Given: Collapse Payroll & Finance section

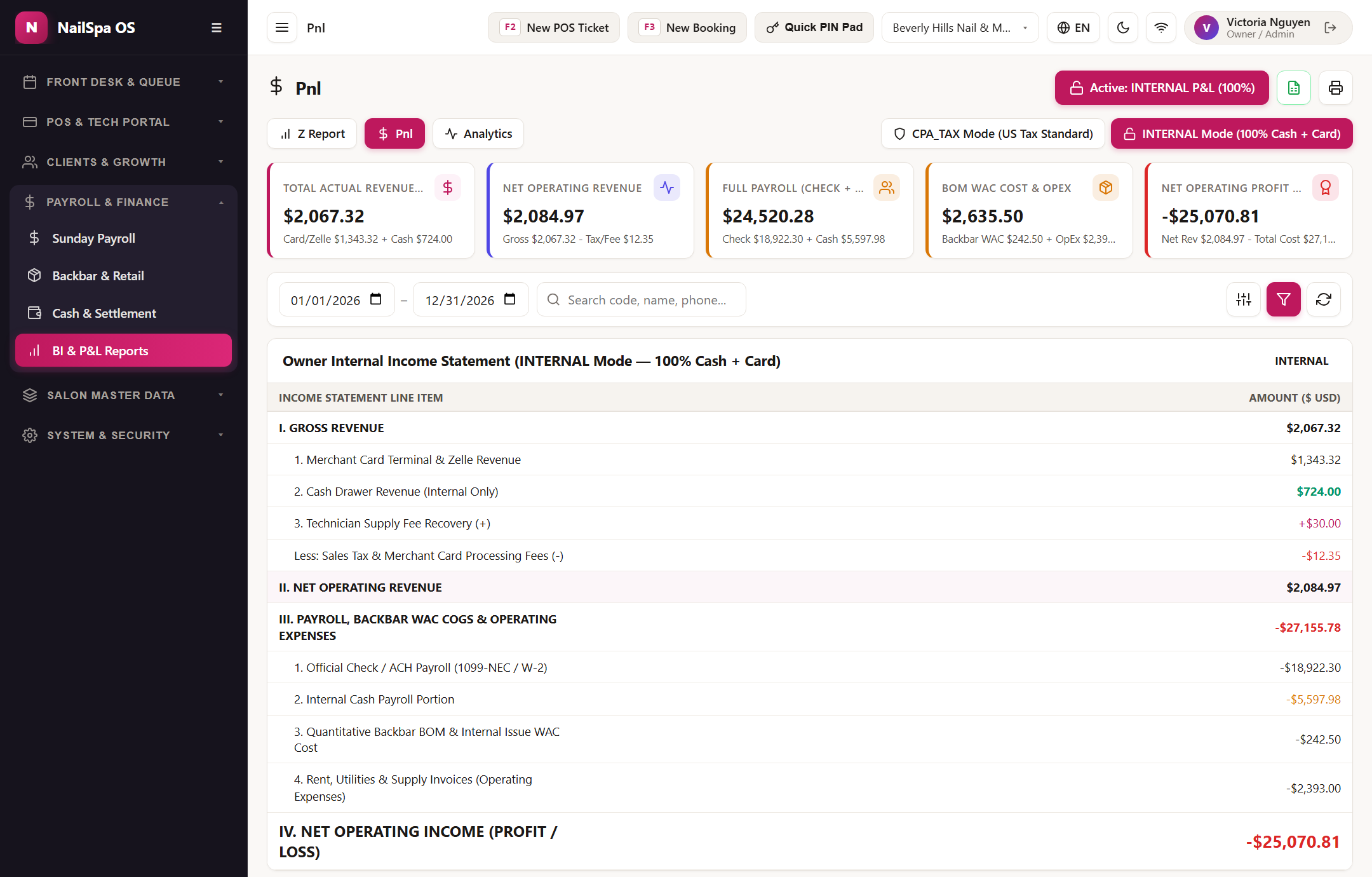Looking at the screenshot, I should click(124, 202).
